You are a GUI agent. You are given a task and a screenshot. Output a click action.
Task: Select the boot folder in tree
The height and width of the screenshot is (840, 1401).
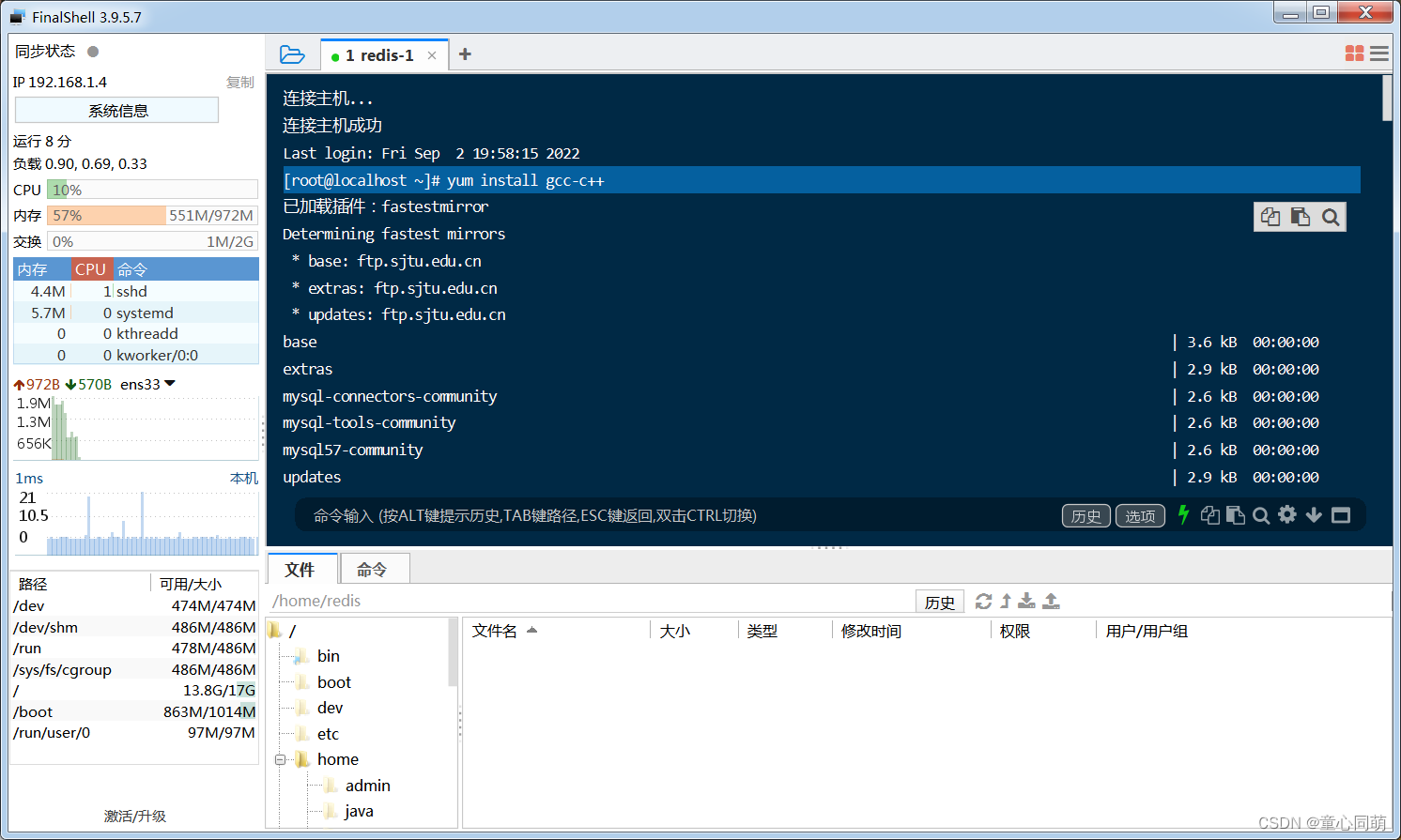(334, 682)
